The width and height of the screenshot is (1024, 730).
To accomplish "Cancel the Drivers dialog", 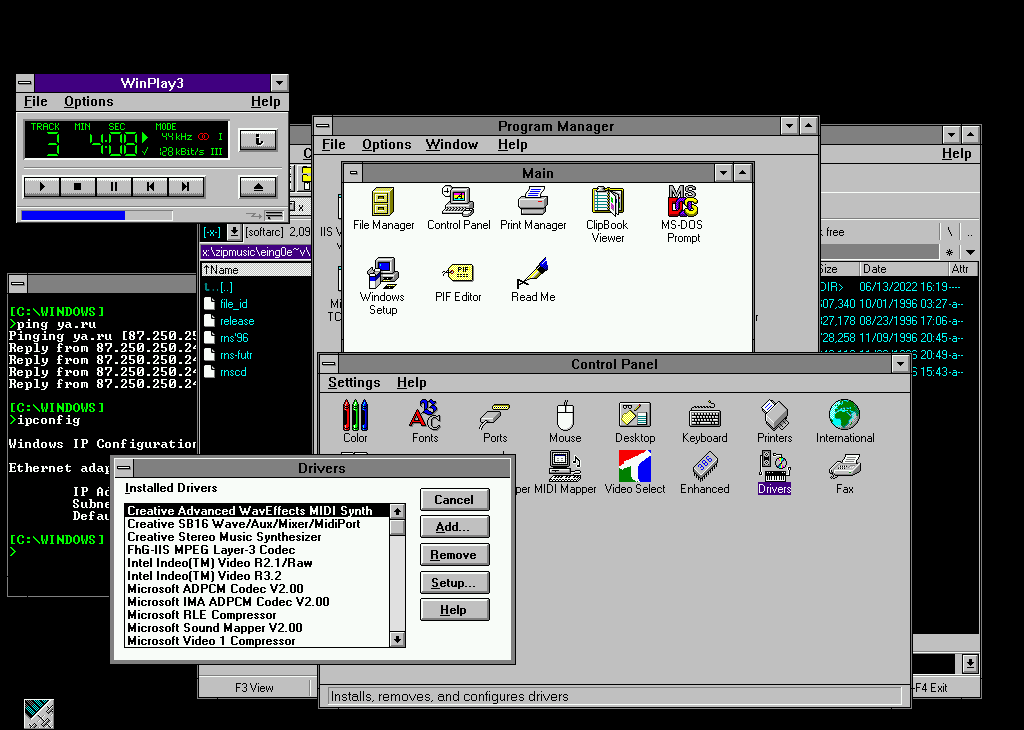I will coord(455,500).
